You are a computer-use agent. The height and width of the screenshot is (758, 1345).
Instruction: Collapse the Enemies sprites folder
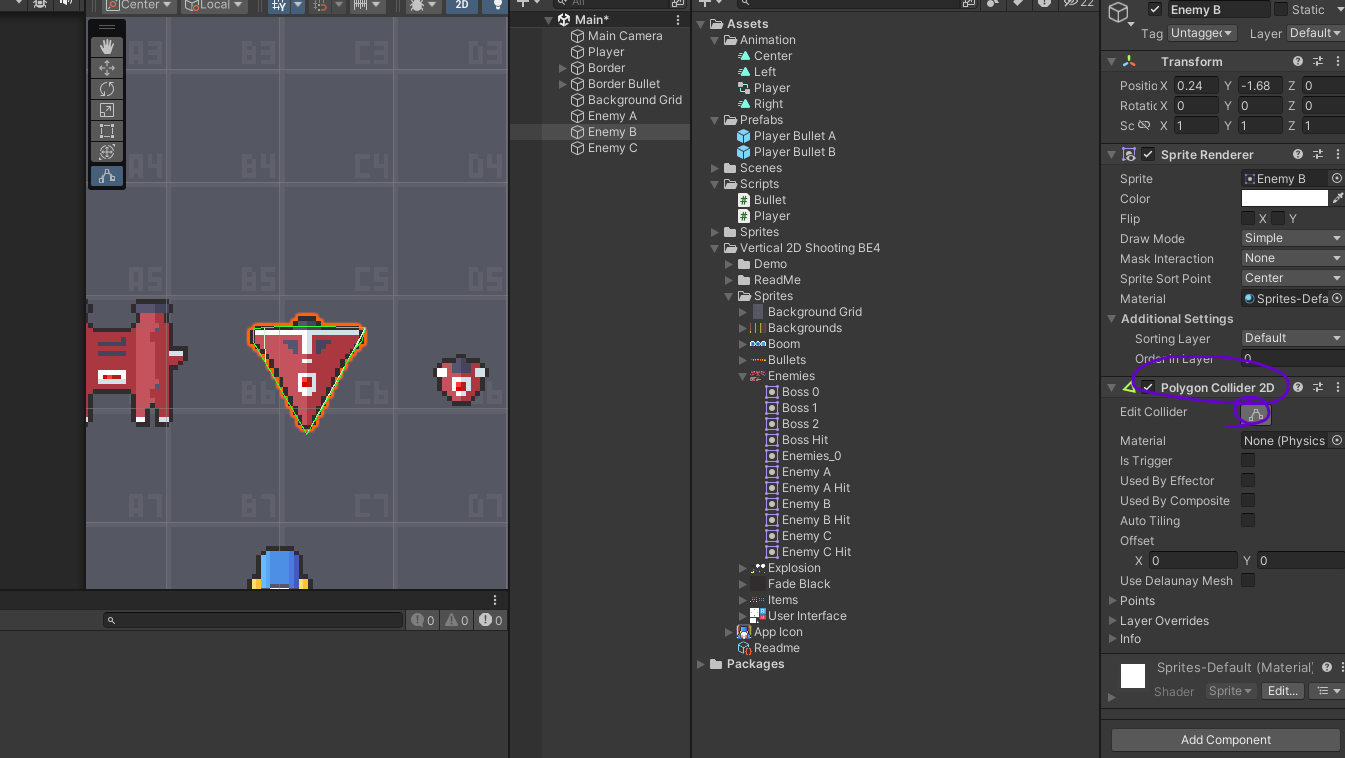point(743,376)
